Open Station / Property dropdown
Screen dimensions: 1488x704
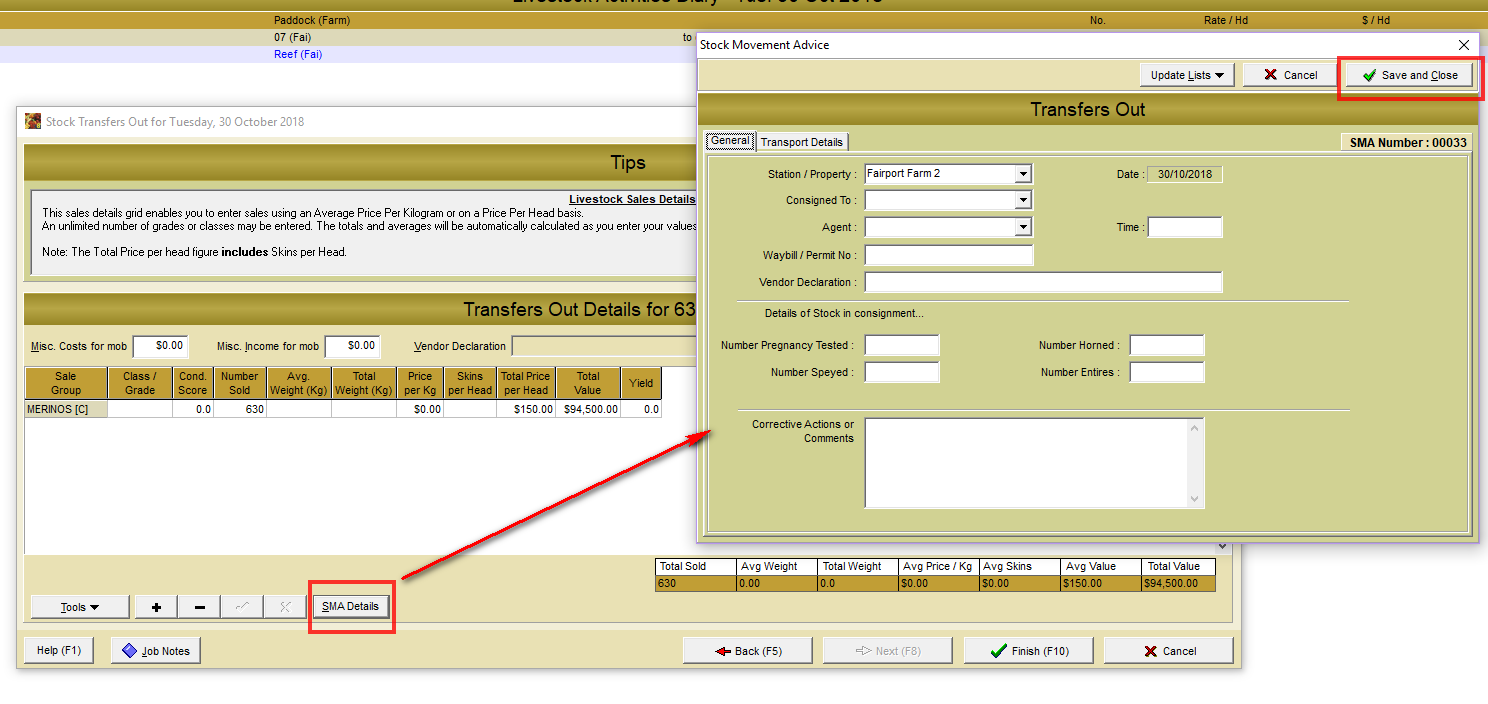1022,174
